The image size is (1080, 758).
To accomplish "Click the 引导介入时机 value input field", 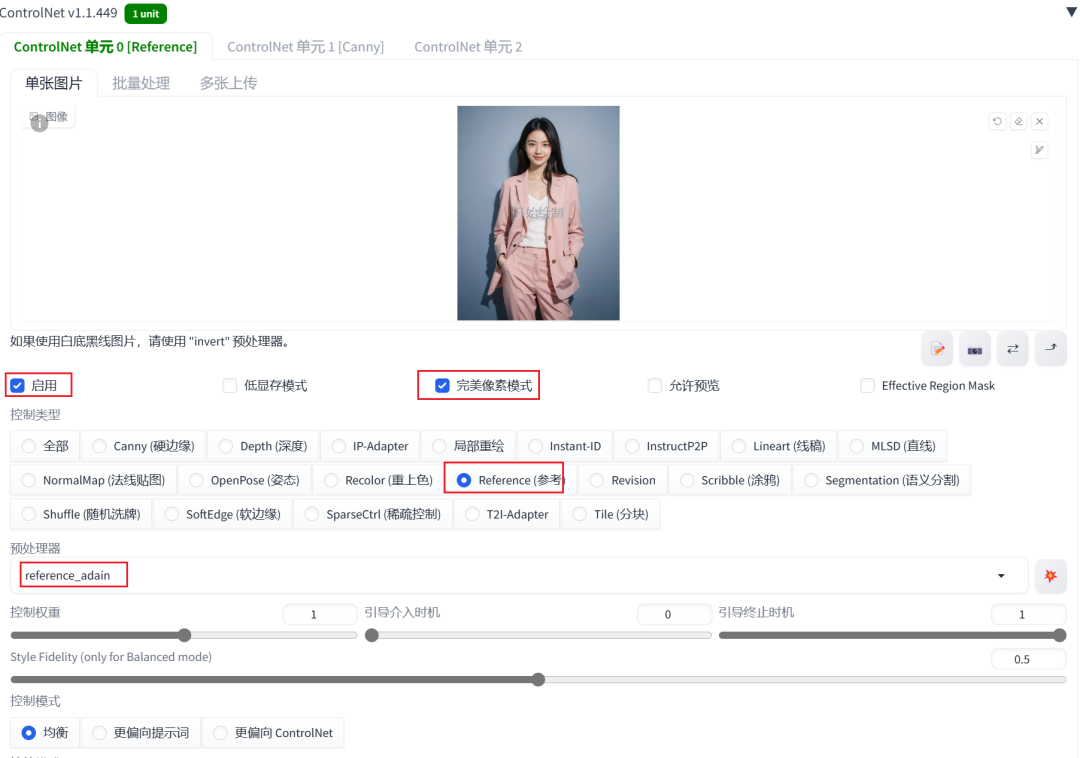I will pyautogui.click(x=674, y=614).
